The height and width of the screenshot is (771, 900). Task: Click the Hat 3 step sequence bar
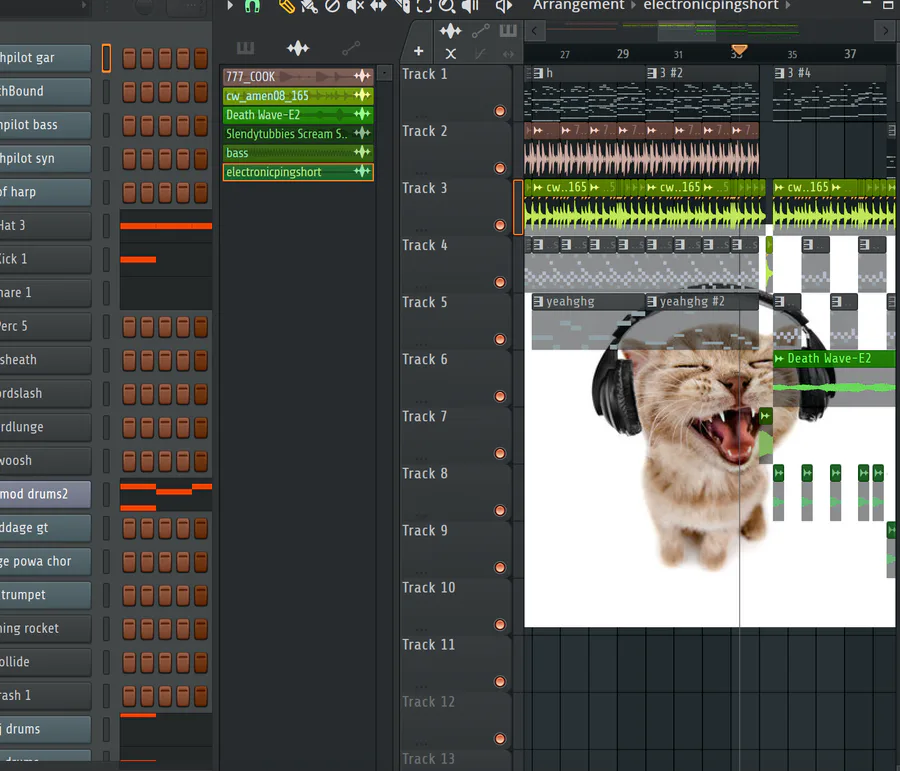[166, 226]
